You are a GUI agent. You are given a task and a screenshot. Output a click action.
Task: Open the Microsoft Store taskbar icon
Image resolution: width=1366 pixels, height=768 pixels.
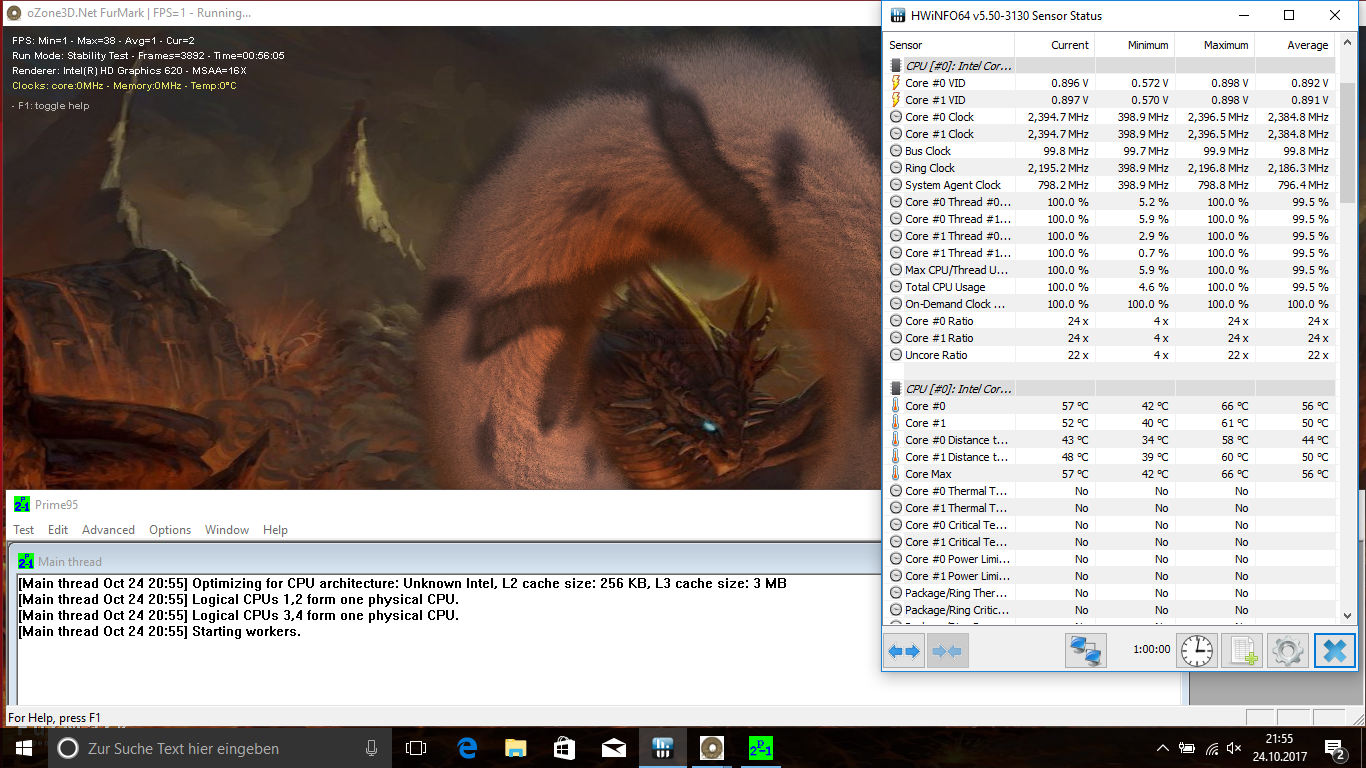point(564,748)
